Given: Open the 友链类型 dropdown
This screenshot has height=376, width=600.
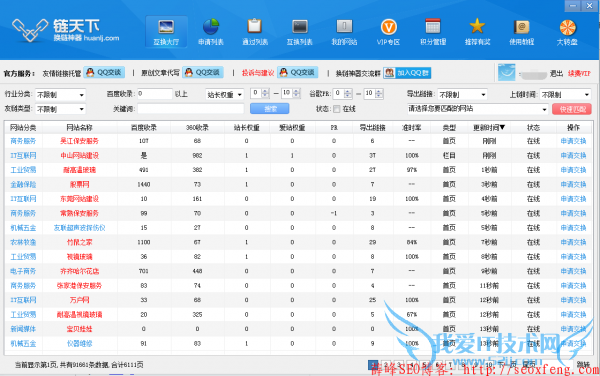Looking at the screenshot, I should point(60,109).
